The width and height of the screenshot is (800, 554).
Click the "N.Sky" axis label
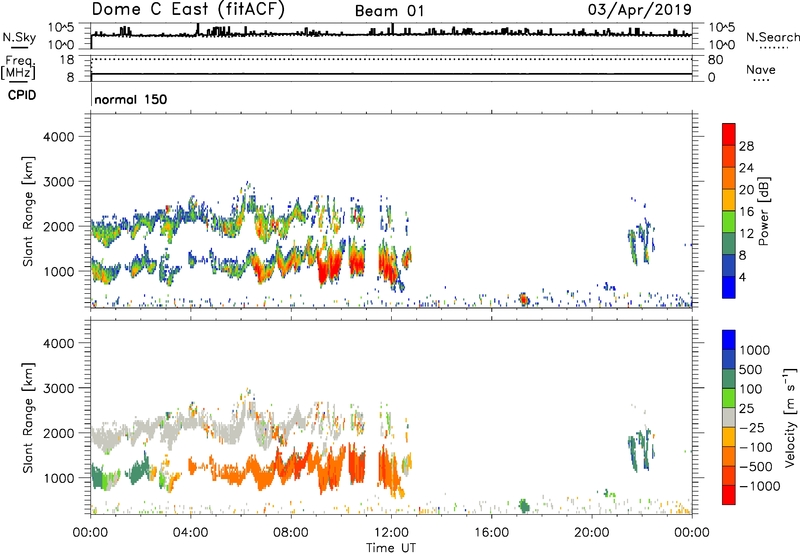[19, 37]
